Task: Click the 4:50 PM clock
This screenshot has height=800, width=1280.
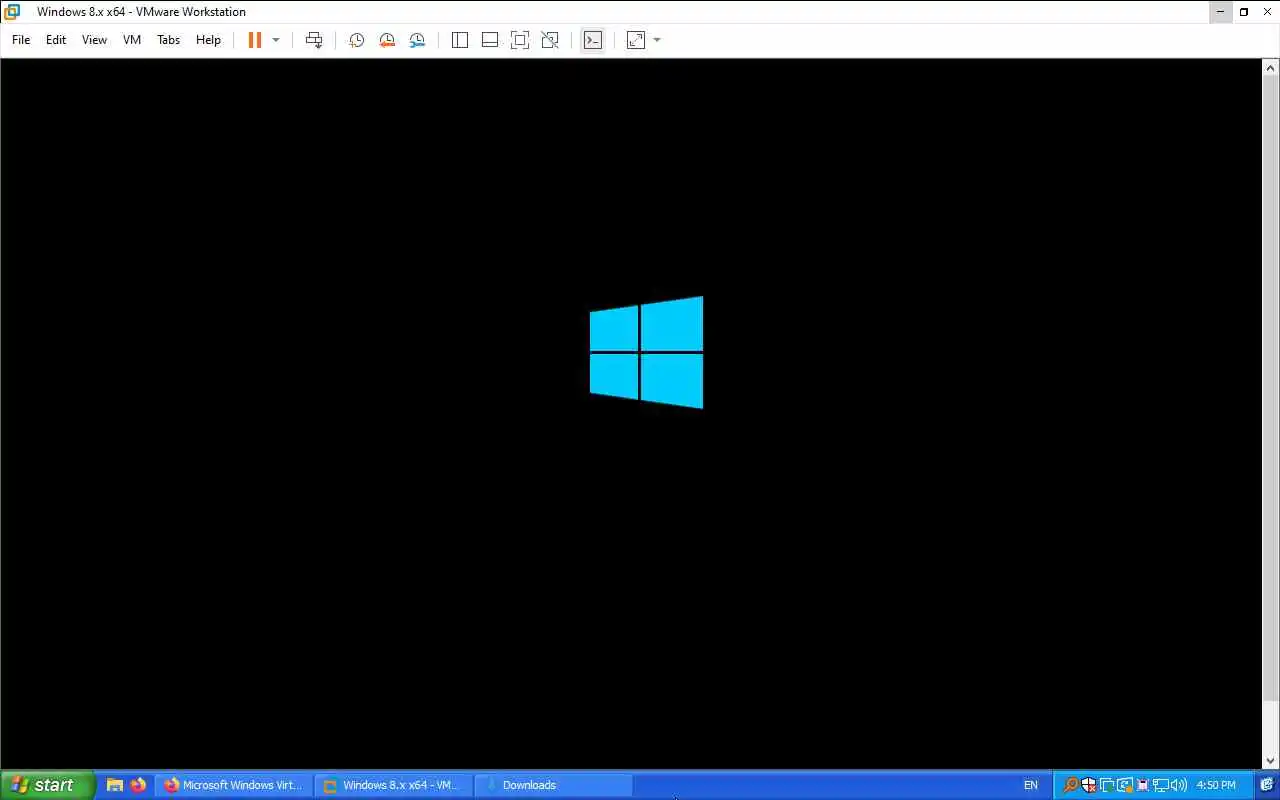Action: click(x=1216, y=785)
